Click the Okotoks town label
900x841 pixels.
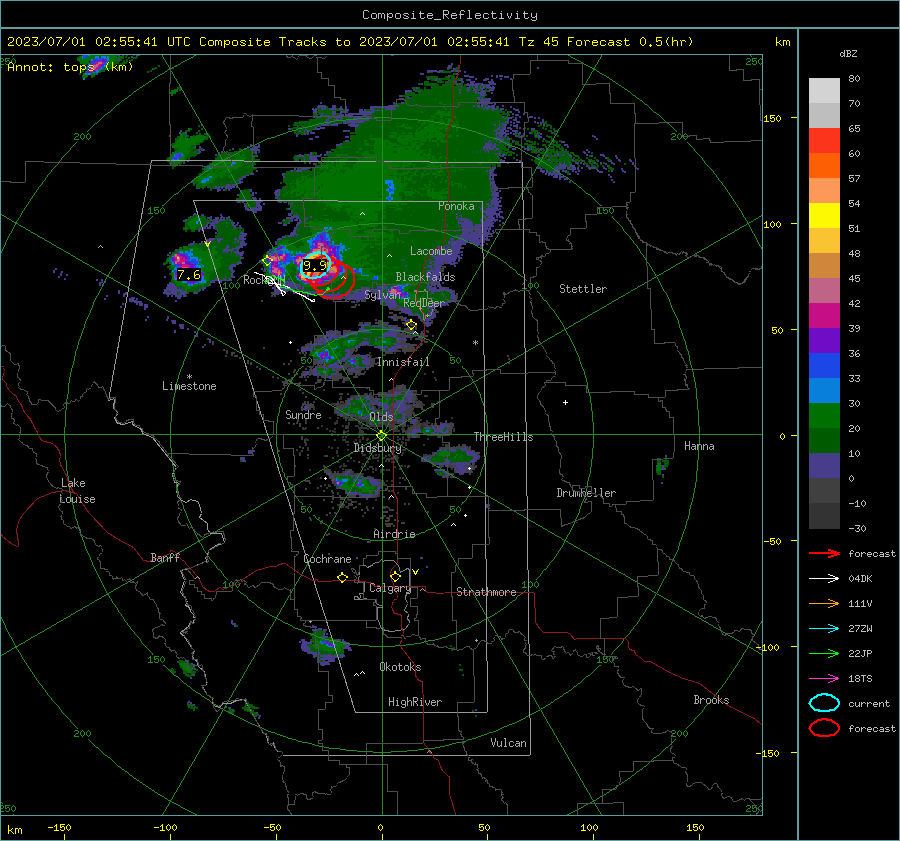click(x=400, y=667)
